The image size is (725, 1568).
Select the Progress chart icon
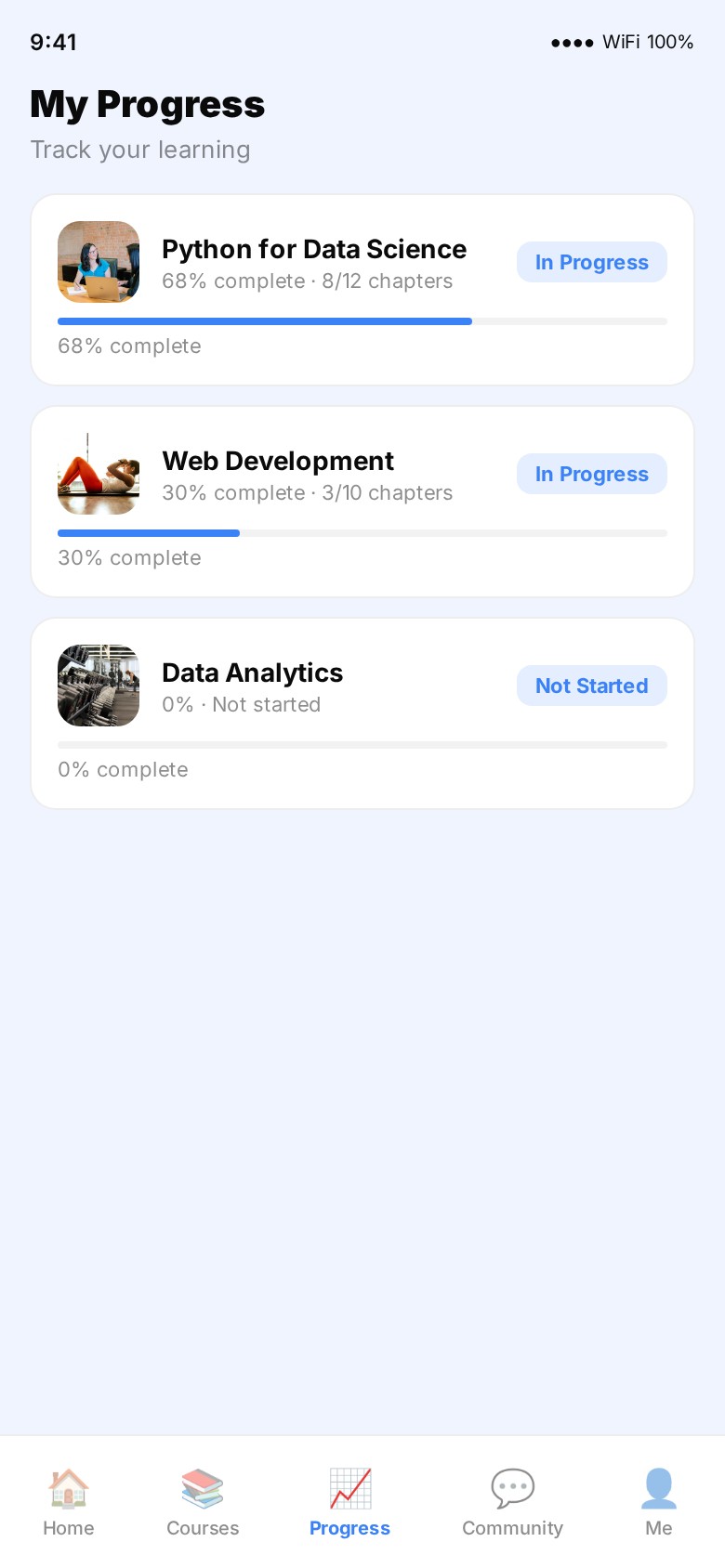point(350,1488)
